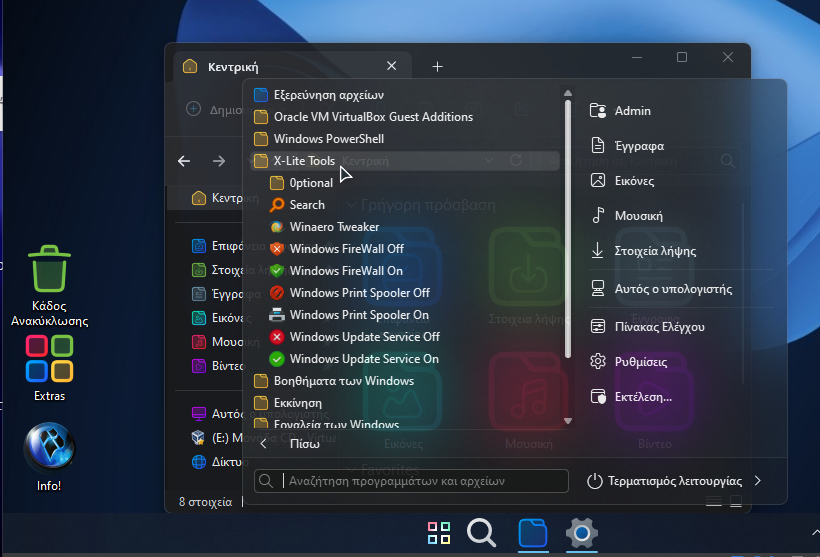Open the Admin user folder
This screenshot has width=820, height=557.
(620, 110)
